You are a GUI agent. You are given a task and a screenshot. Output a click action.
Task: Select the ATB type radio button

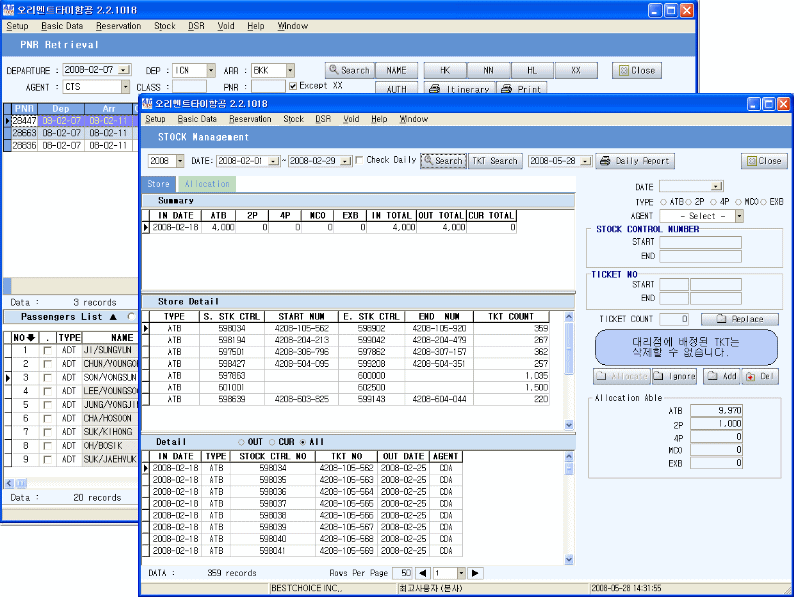click(x=664, y=202)
